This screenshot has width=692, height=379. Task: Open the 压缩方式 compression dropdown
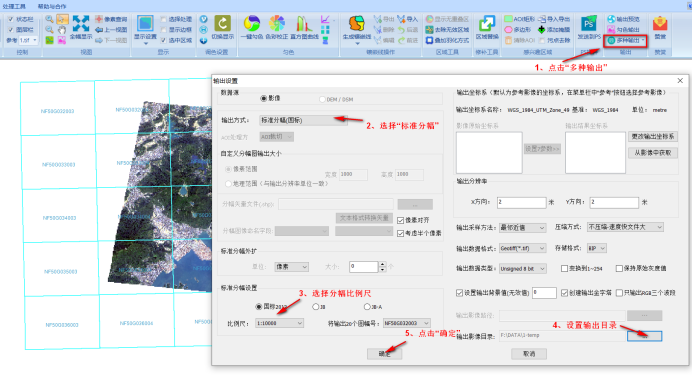tap(625, 227)
